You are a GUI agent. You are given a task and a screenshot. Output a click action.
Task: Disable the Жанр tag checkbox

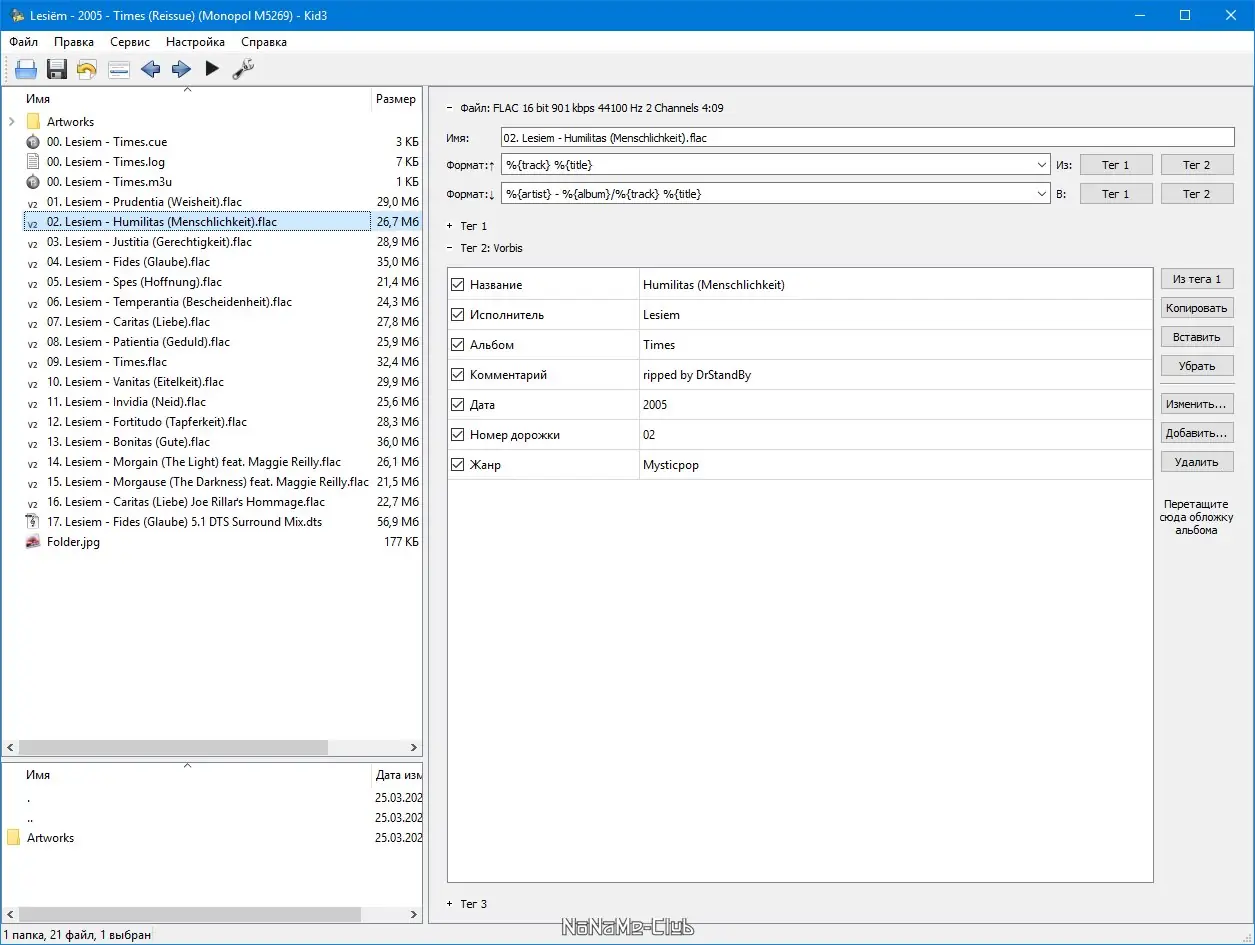[x=458, y=465]
